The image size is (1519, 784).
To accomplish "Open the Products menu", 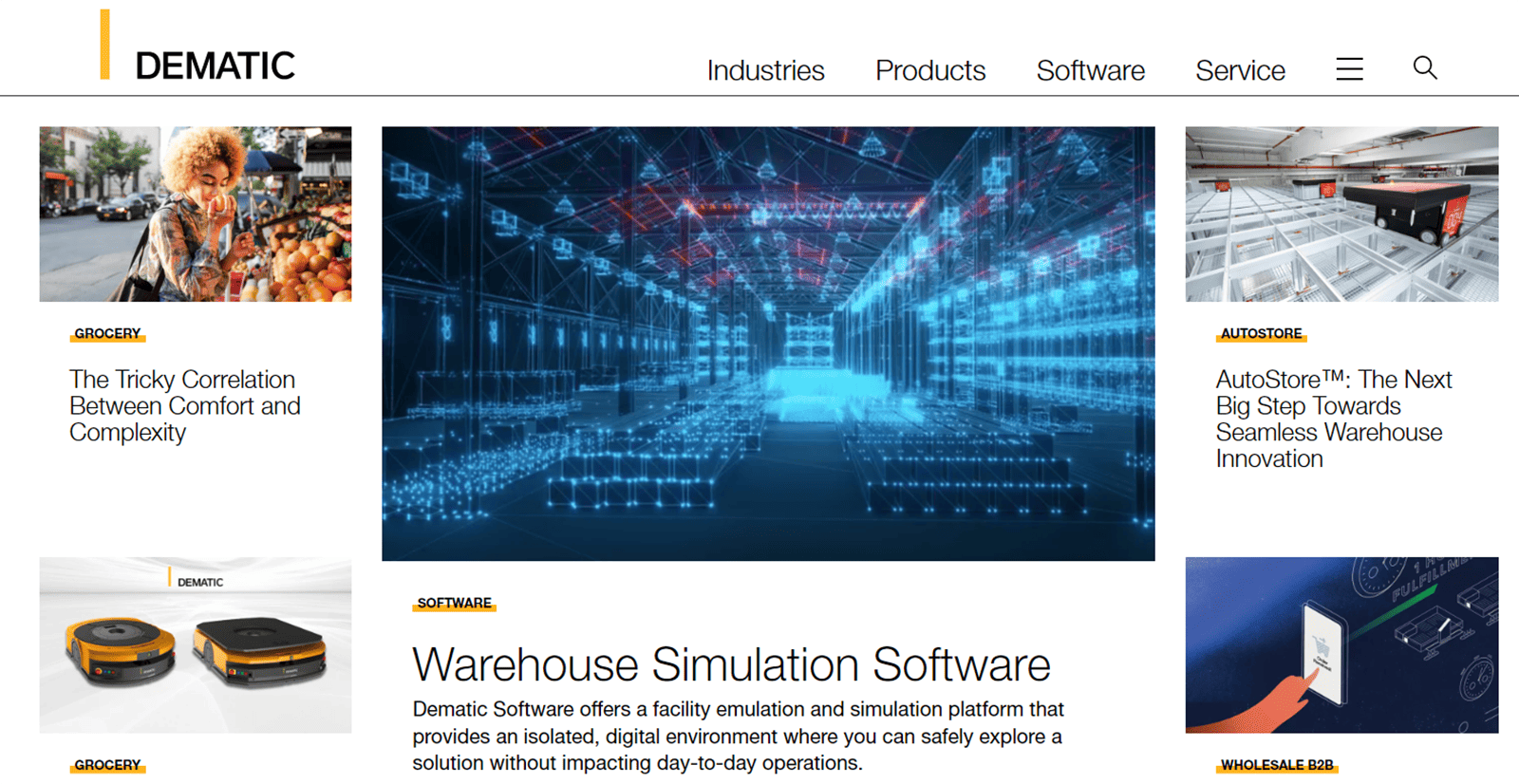I will click(930, 70).
